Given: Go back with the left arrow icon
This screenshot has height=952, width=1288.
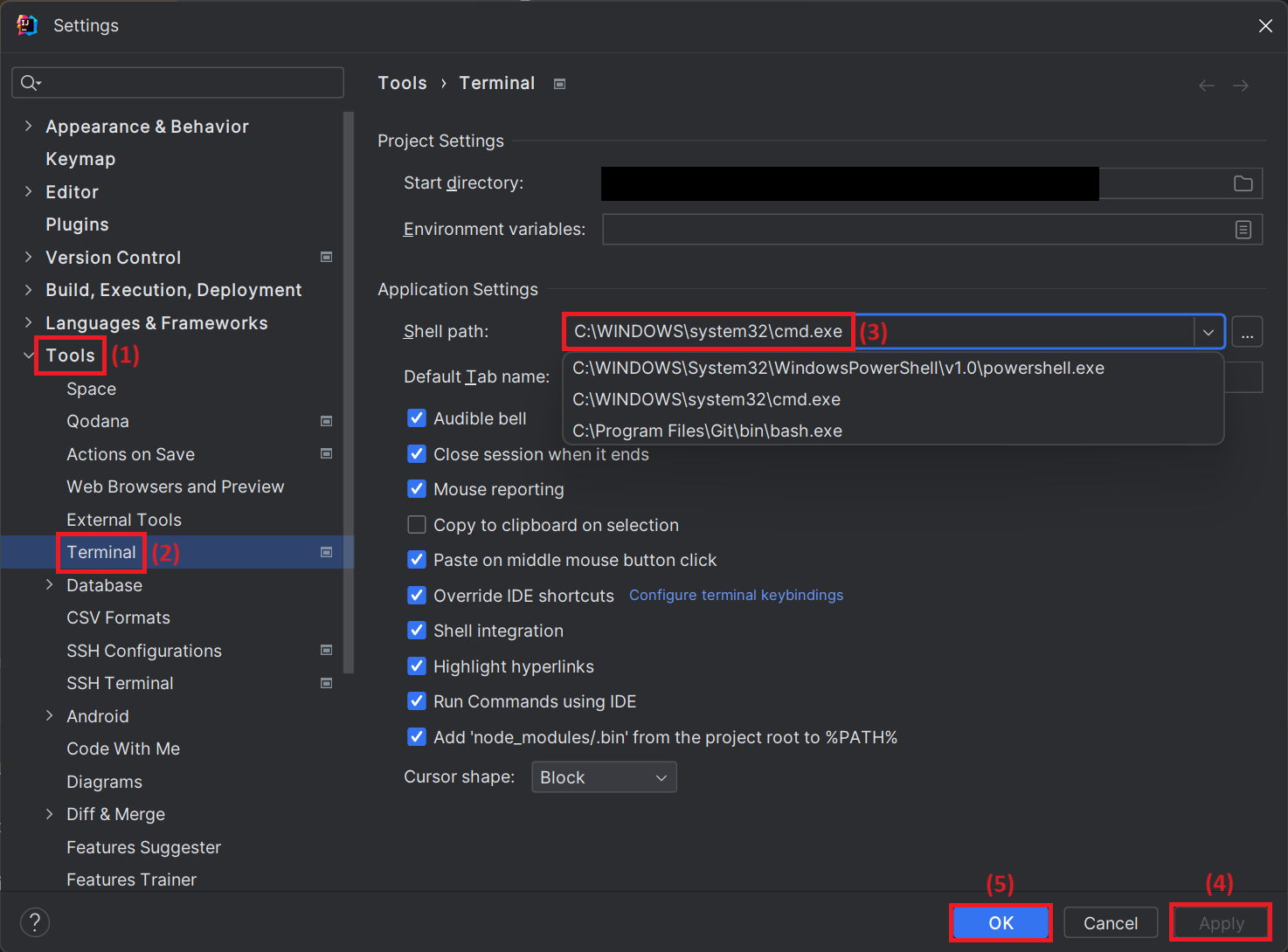Looking at the screenshot, I should [x=1207, y=86].
